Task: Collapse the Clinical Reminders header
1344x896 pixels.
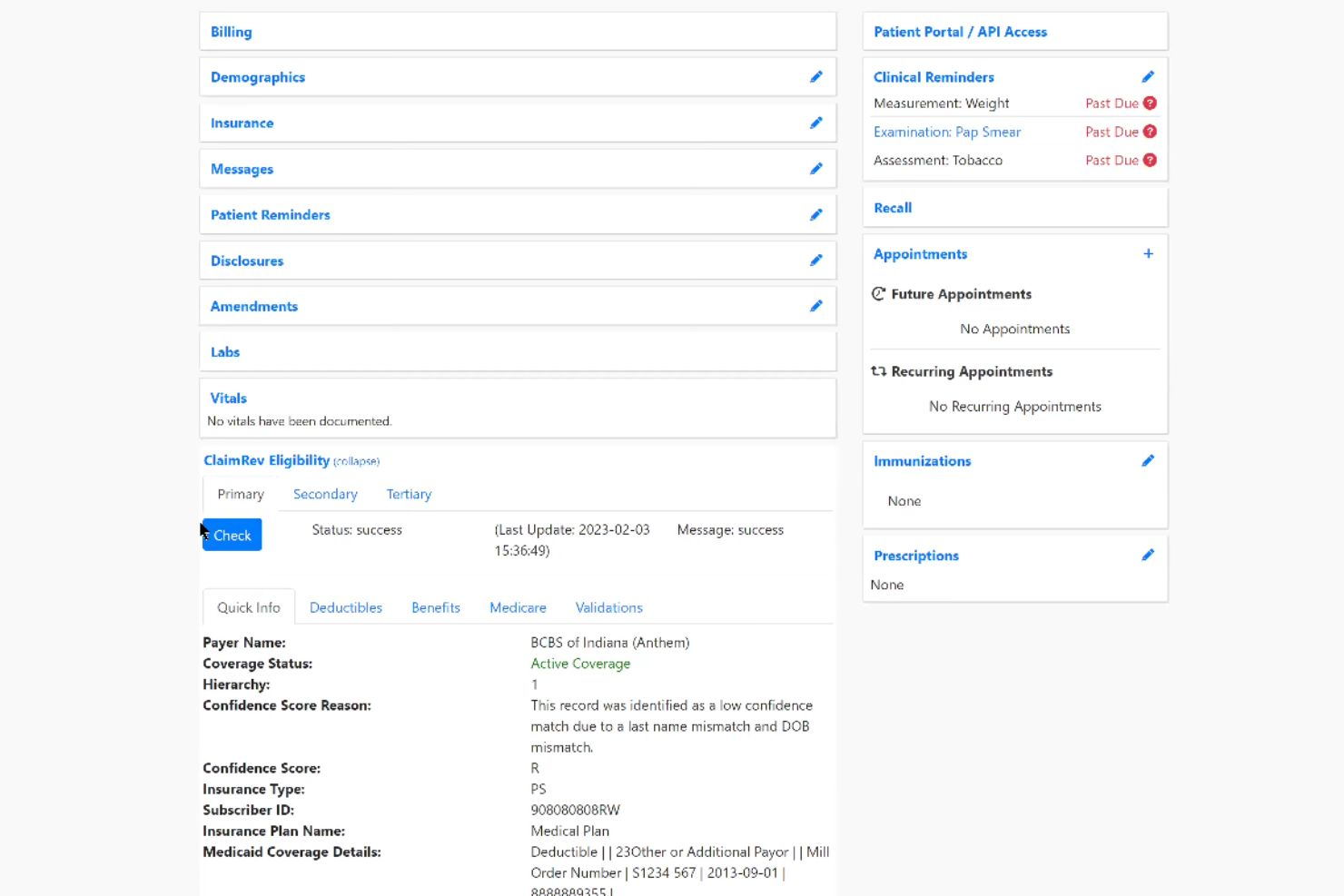Action: pyautogui.click(x=934, y=77)
